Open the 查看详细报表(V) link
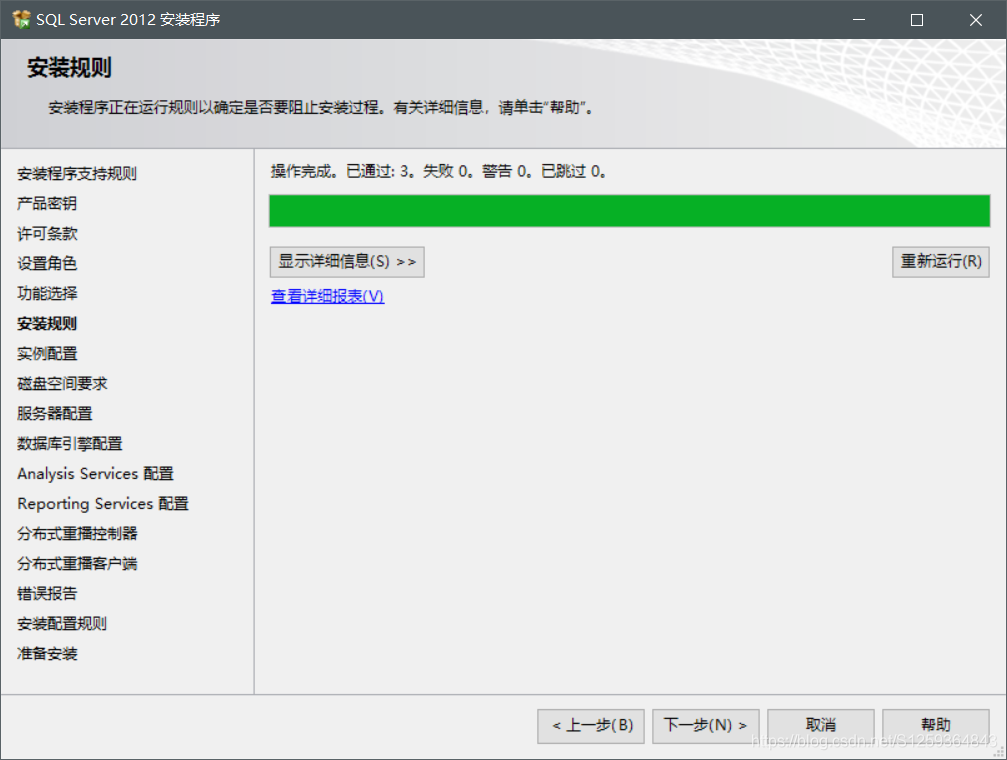 [328, 296]
